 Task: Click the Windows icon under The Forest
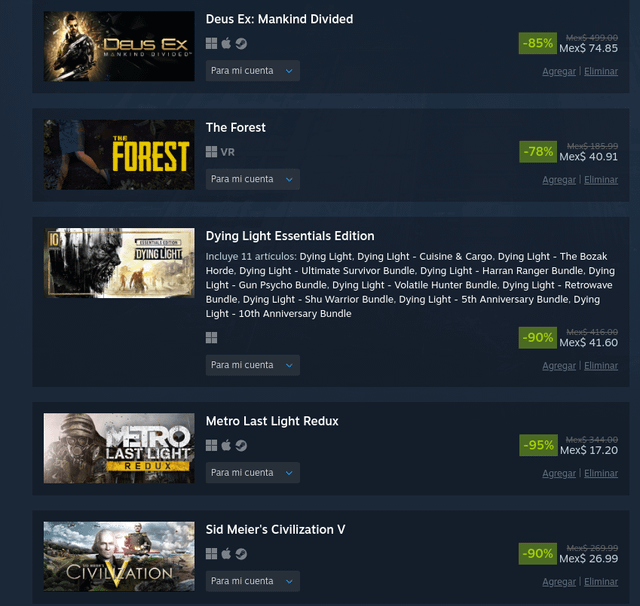tap(211, 152)
